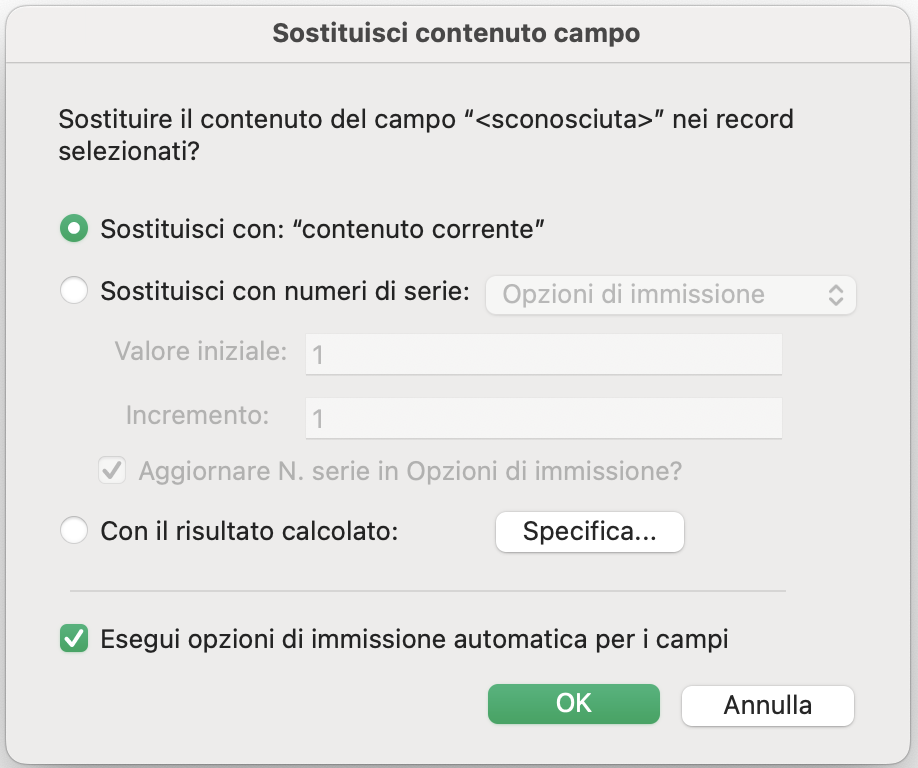Cancel the dialog with the Annulla button
Viewport: 918px width, 768px height.
768,705
